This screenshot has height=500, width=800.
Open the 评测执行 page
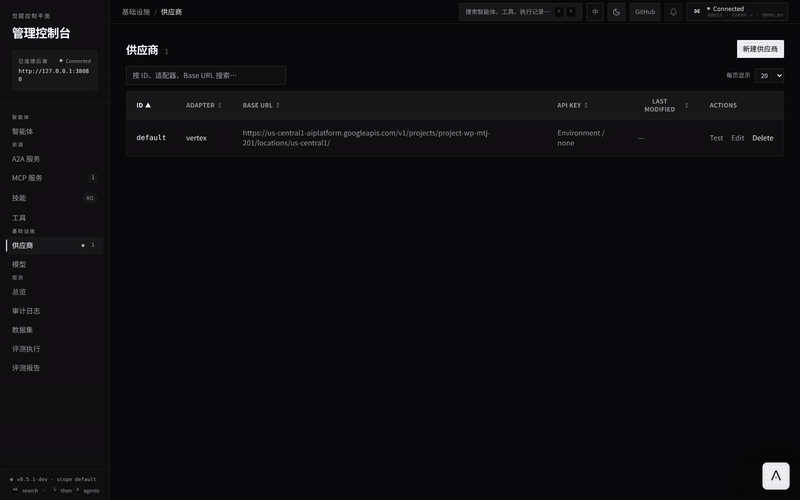pos(26,348)
